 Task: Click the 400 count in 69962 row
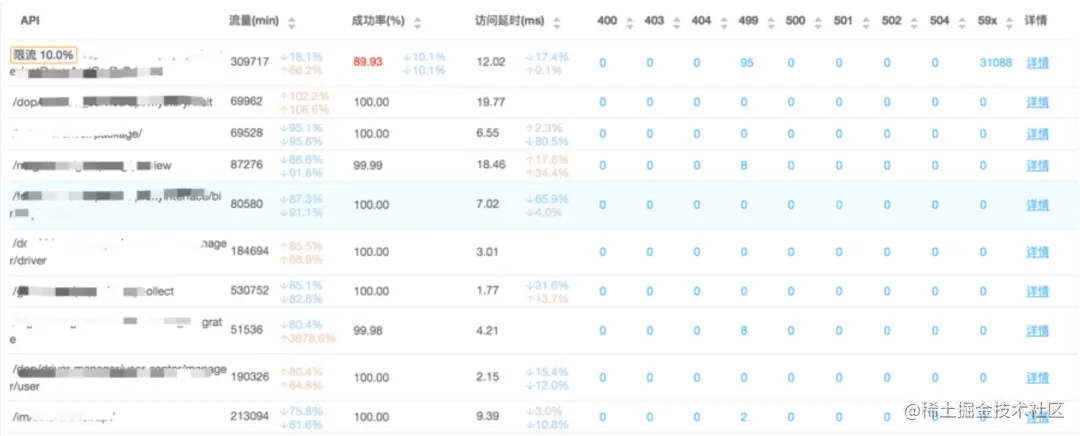tap(602, 103)
